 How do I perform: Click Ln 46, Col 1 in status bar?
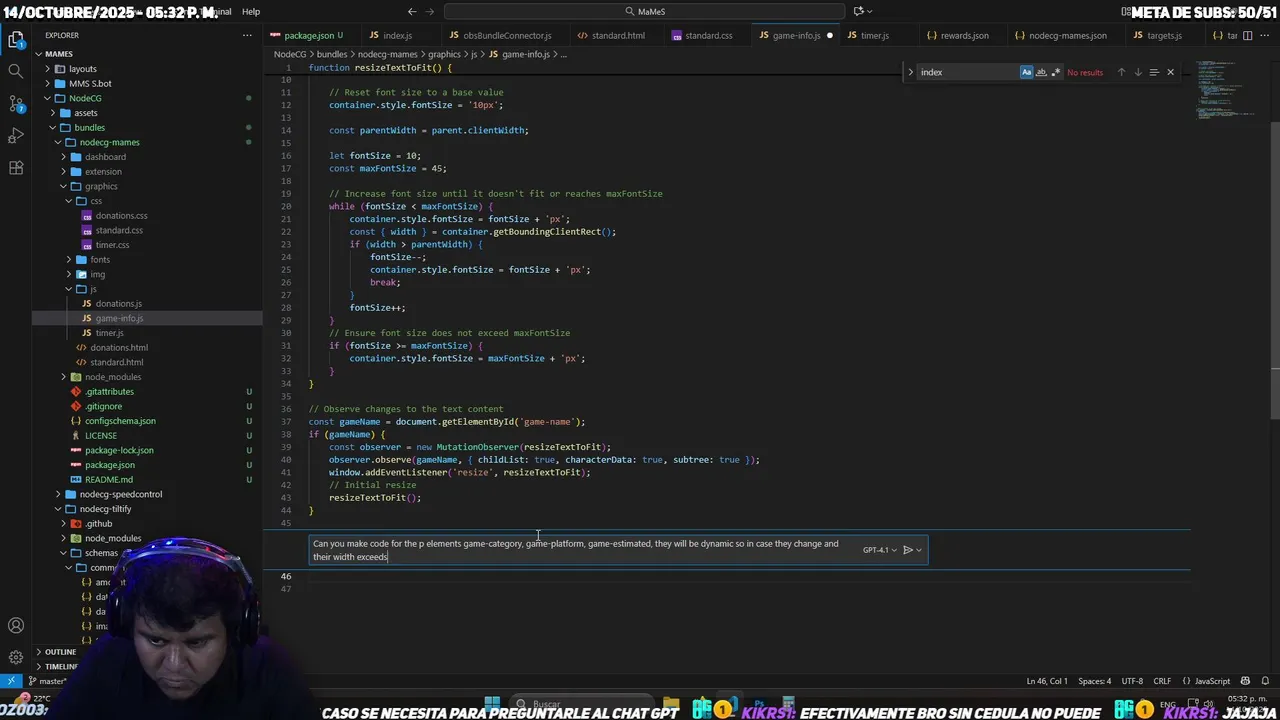click(x=1047, y=681)
